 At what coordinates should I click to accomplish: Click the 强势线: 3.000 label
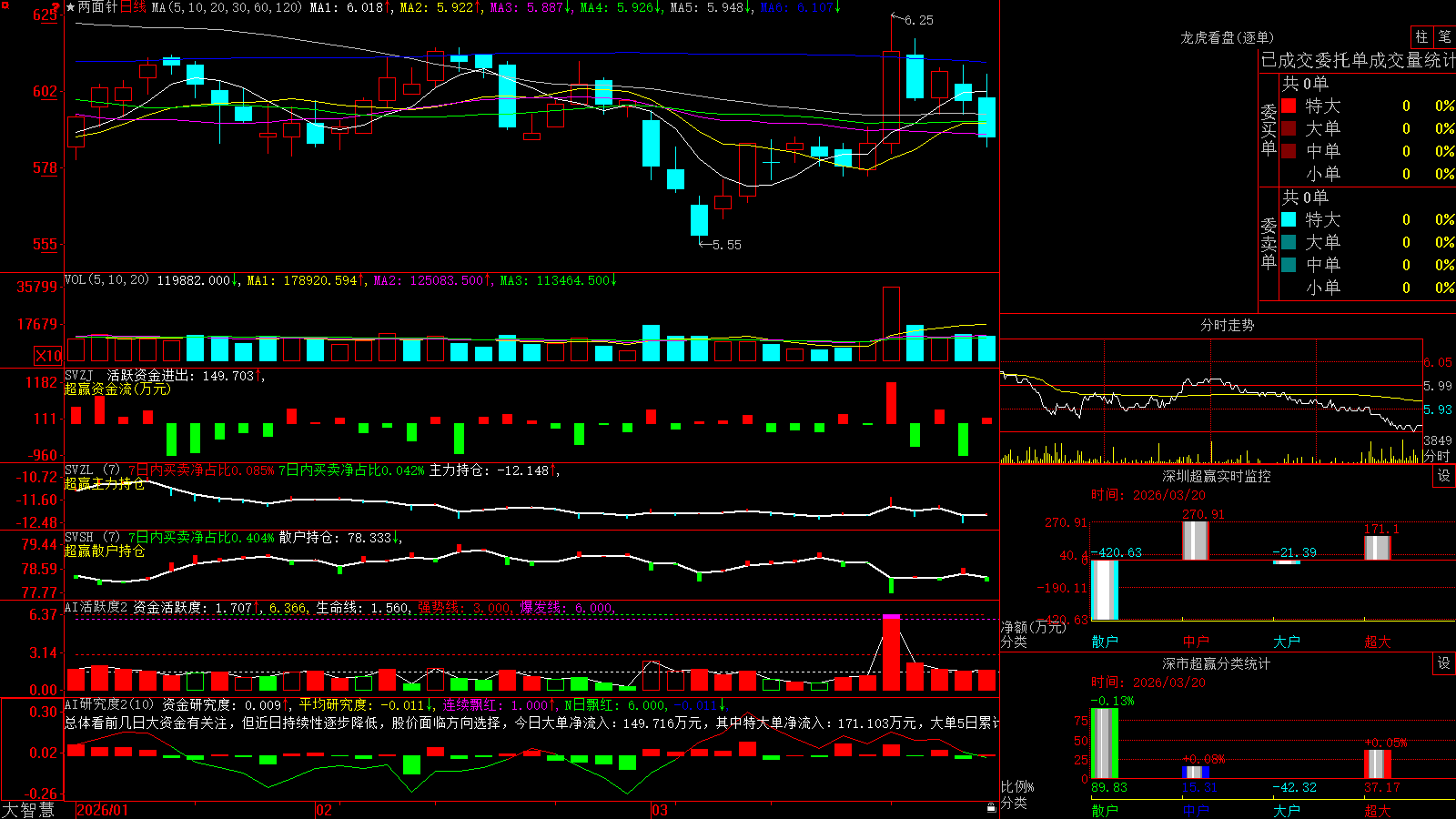(x=464, y=608)
